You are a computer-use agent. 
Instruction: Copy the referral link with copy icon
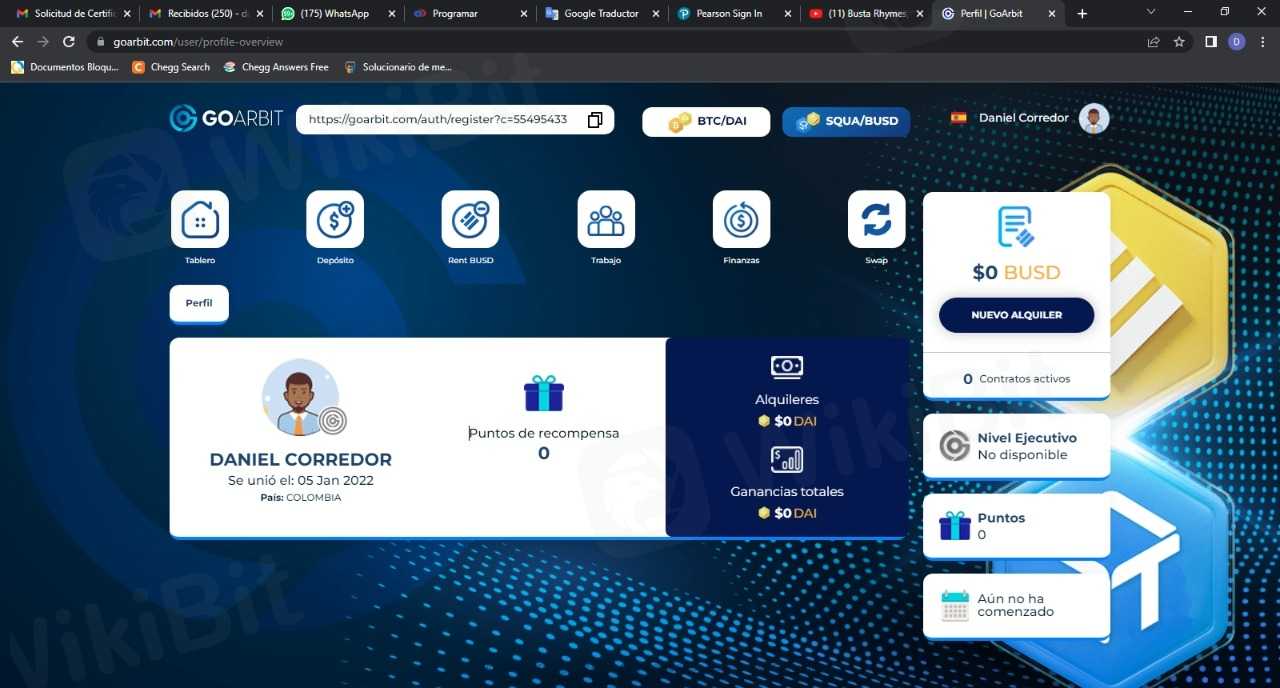[595, 120]
